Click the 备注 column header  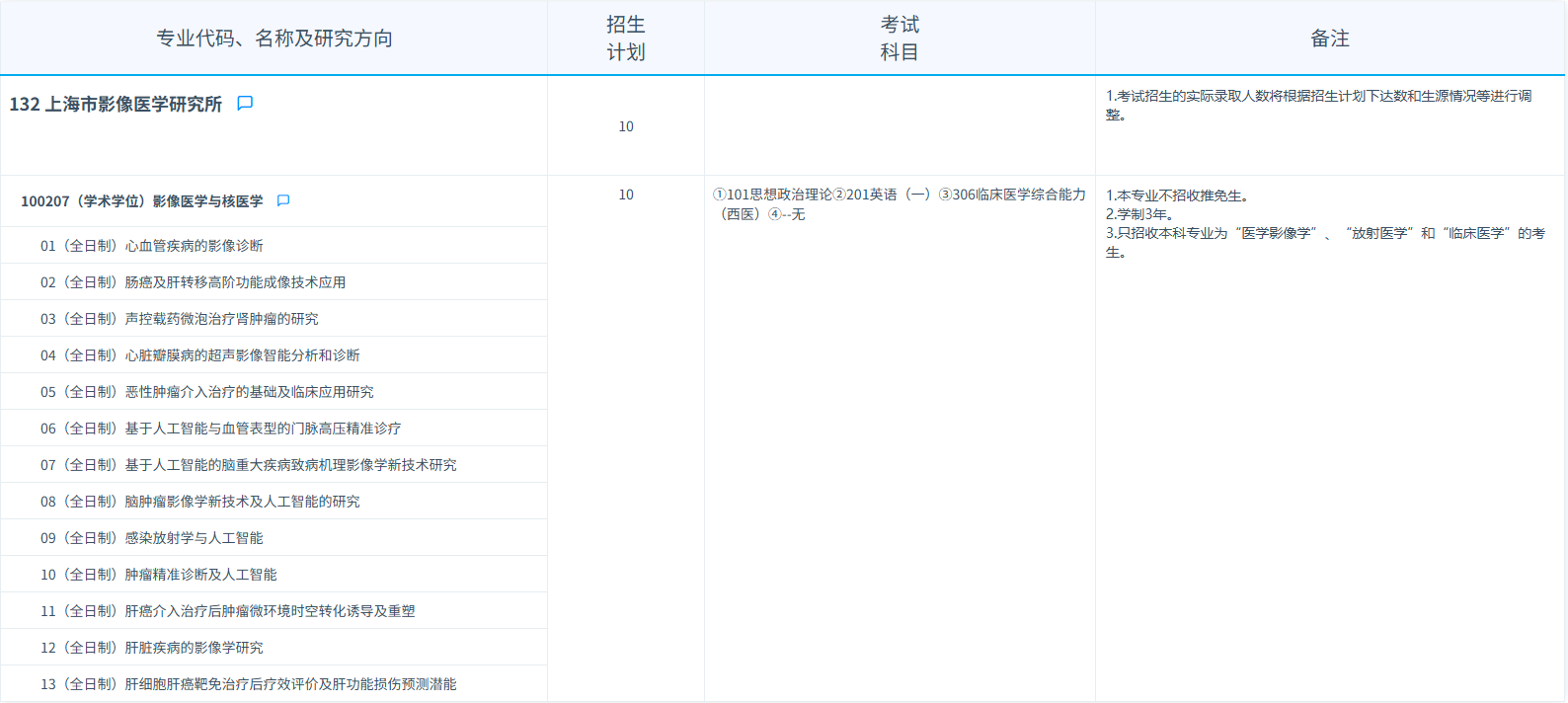(1329, 39)
